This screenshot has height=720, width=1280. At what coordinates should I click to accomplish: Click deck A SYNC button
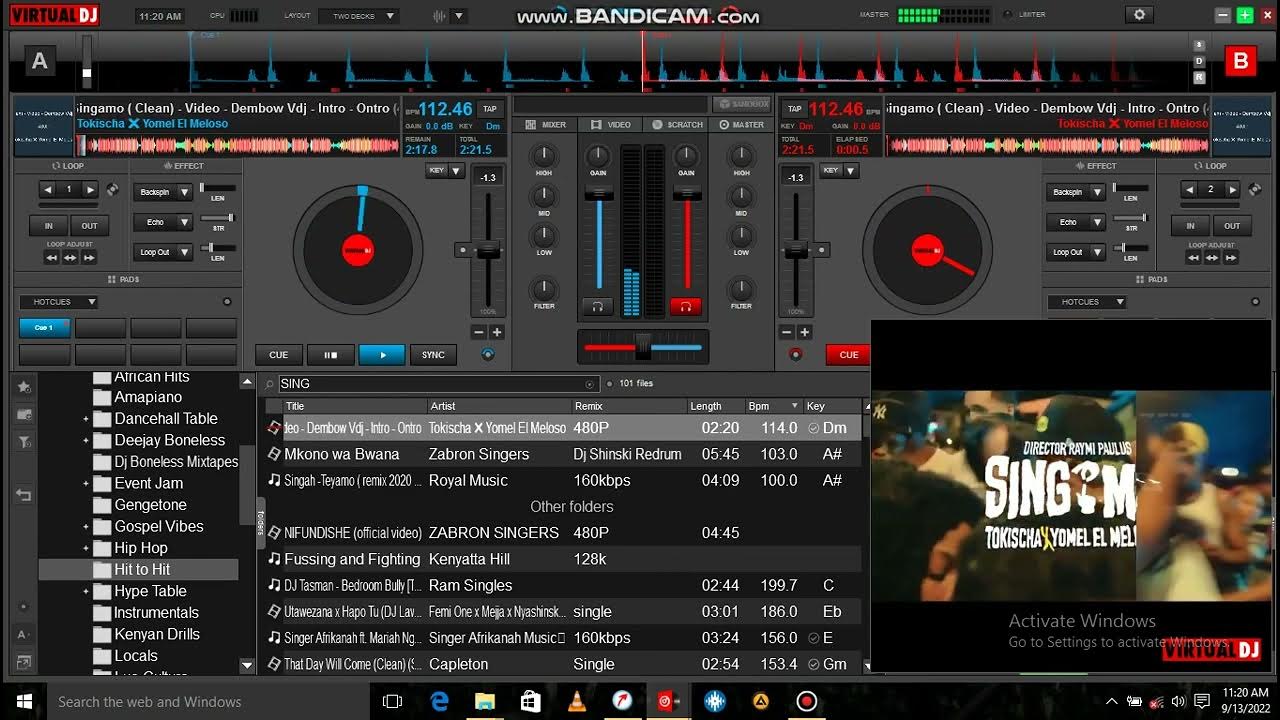click(433, 354)
